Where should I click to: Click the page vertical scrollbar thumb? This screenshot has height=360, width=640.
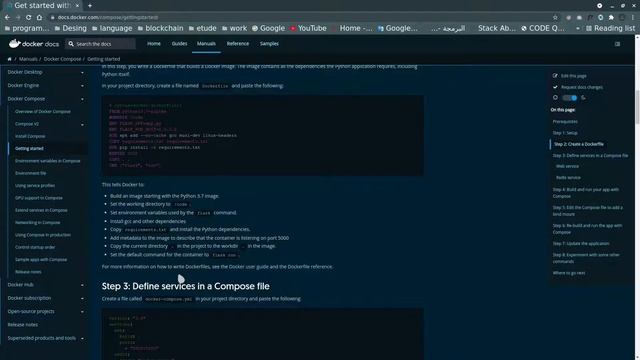point(637,106)
